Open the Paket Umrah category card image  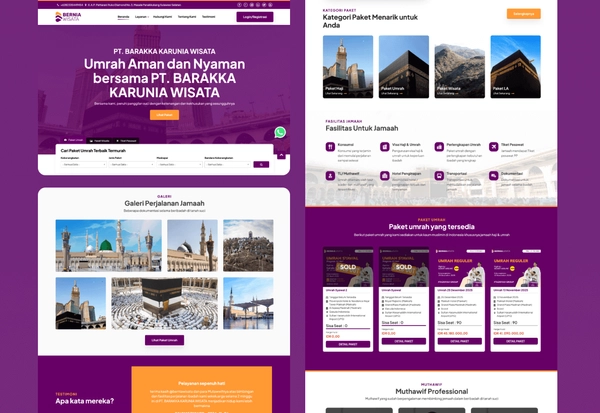404,67
